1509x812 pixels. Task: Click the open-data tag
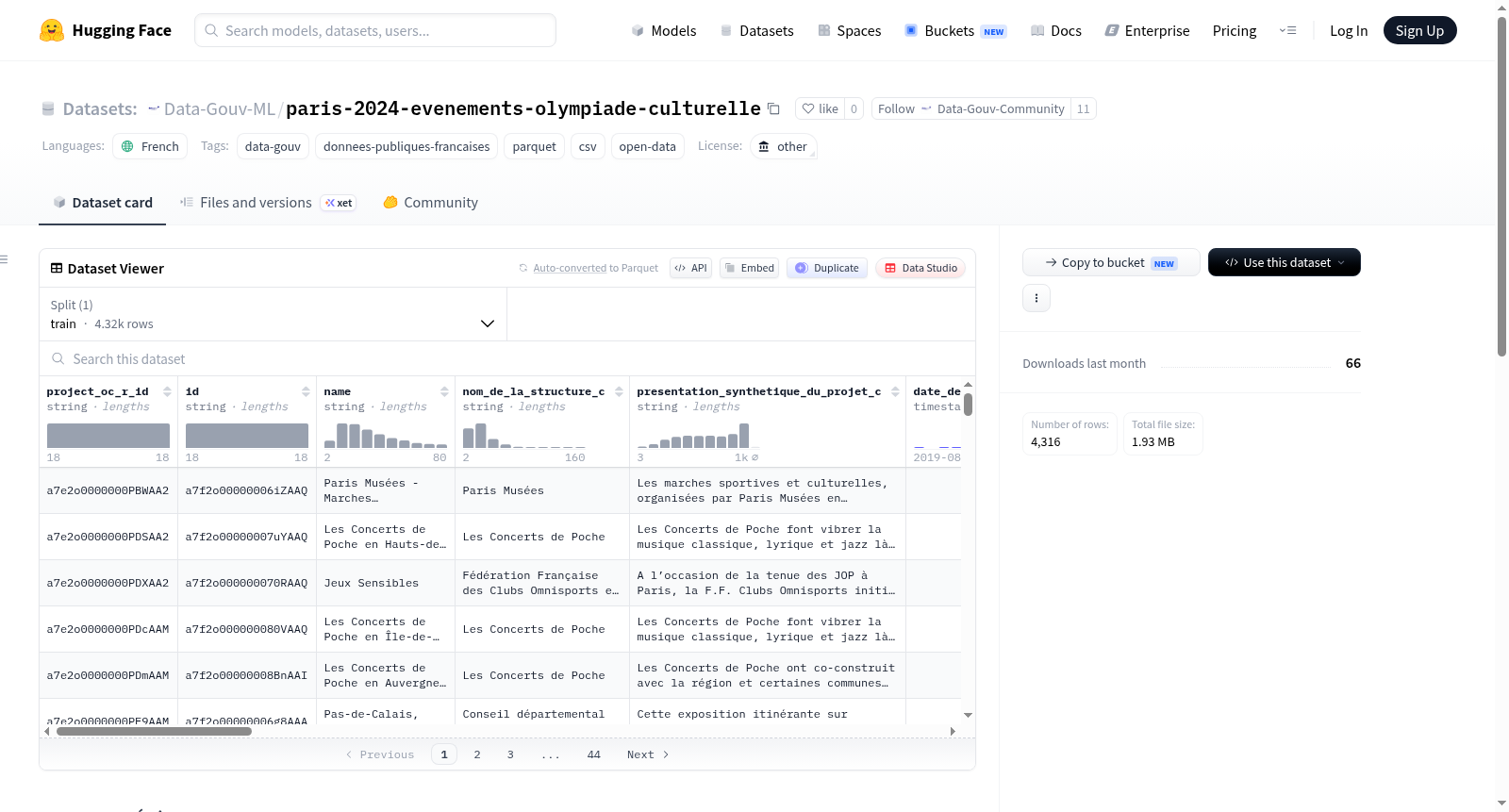tap(647, 146)
